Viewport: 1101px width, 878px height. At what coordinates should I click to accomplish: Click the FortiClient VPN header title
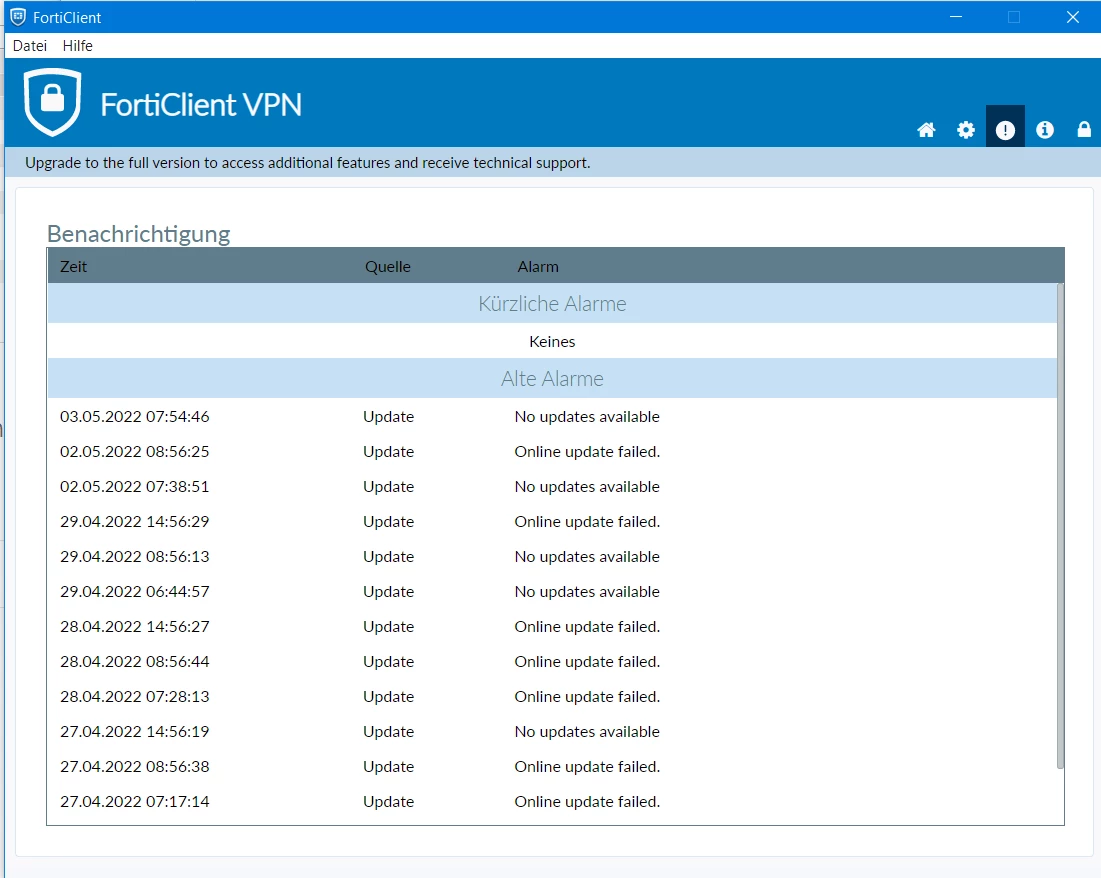tap(201, 105)
